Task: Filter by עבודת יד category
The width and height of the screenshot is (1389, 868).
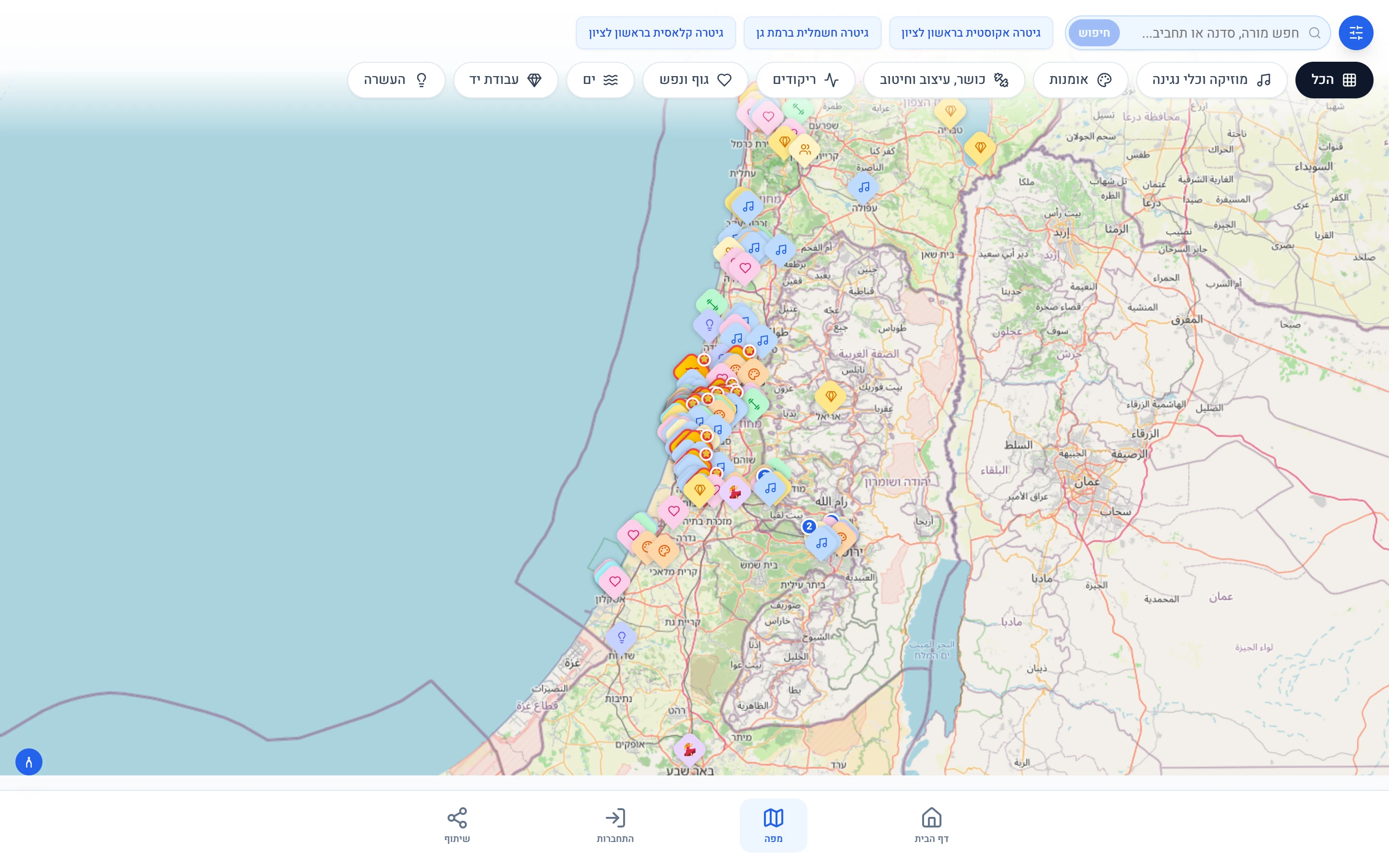Action: 505,80
